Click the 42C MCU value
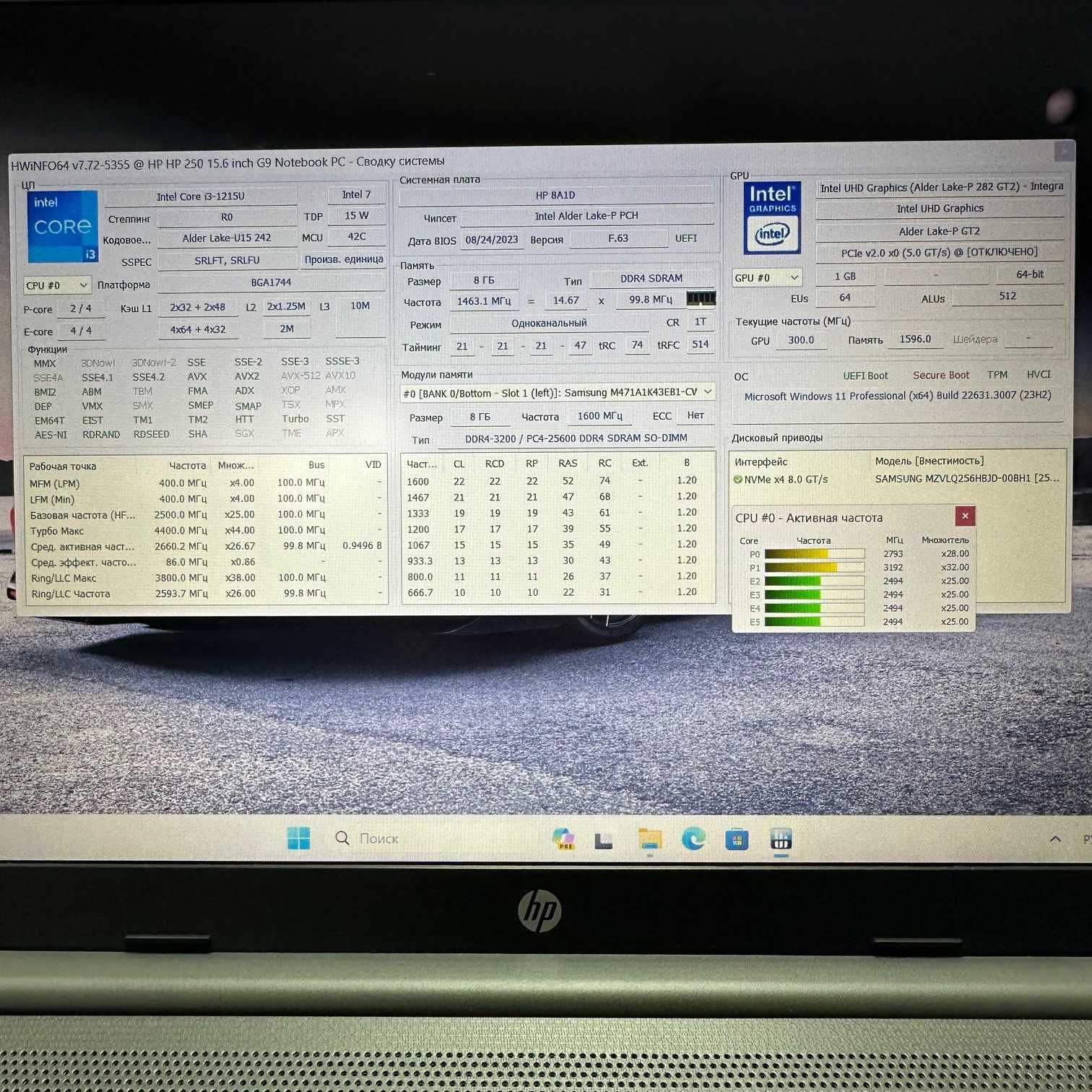Viewport: 1092px width, 1092px height. [x=356, y=236]
